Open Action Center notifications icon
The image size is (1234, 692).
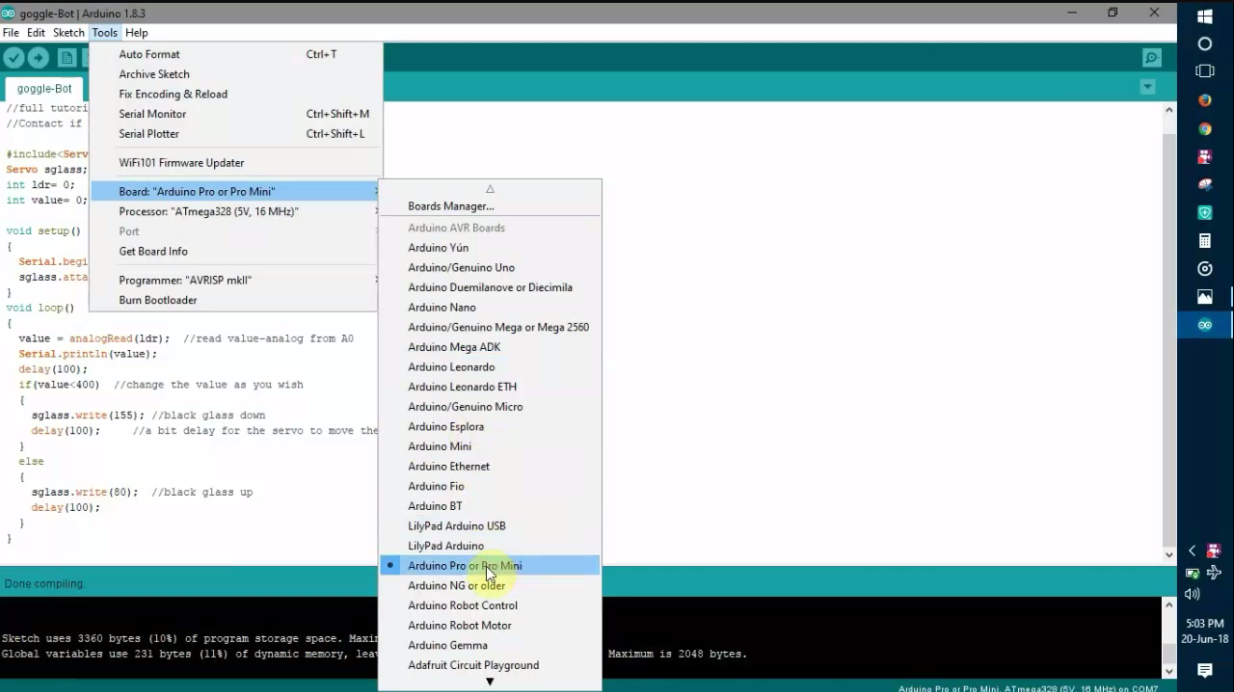tap(1205, 670)
